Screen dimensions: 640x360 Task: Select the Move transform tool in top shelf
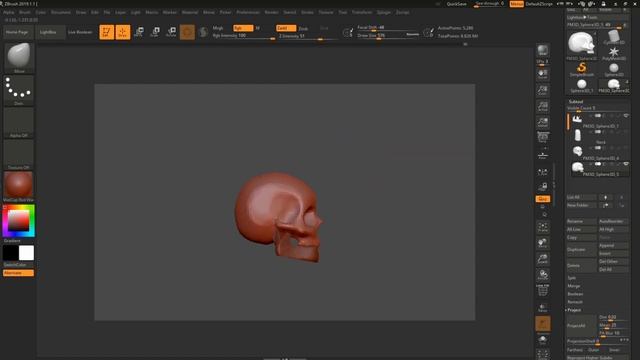(x=139, y=32)
